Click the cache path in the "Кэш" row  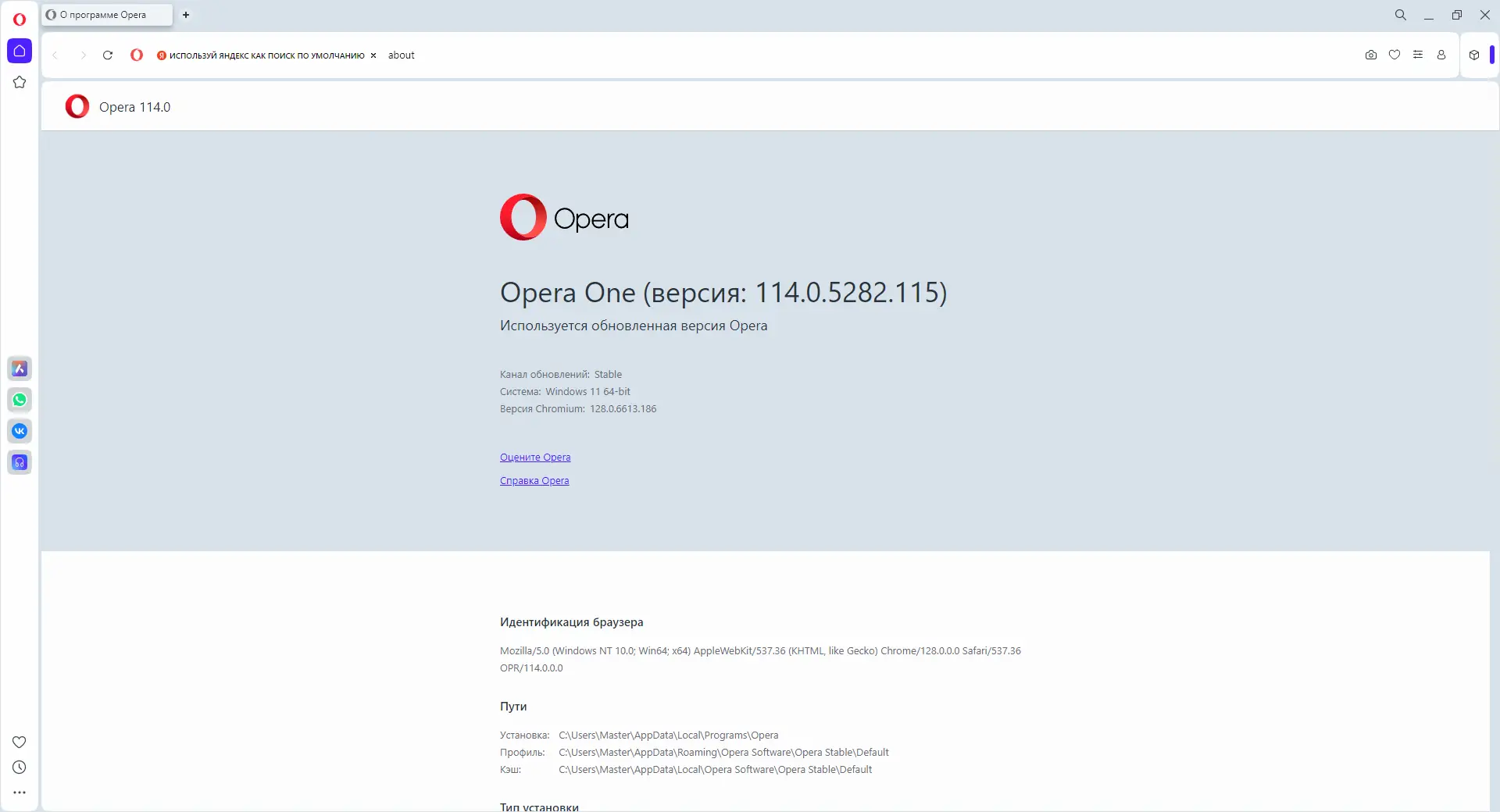point(716,770)
